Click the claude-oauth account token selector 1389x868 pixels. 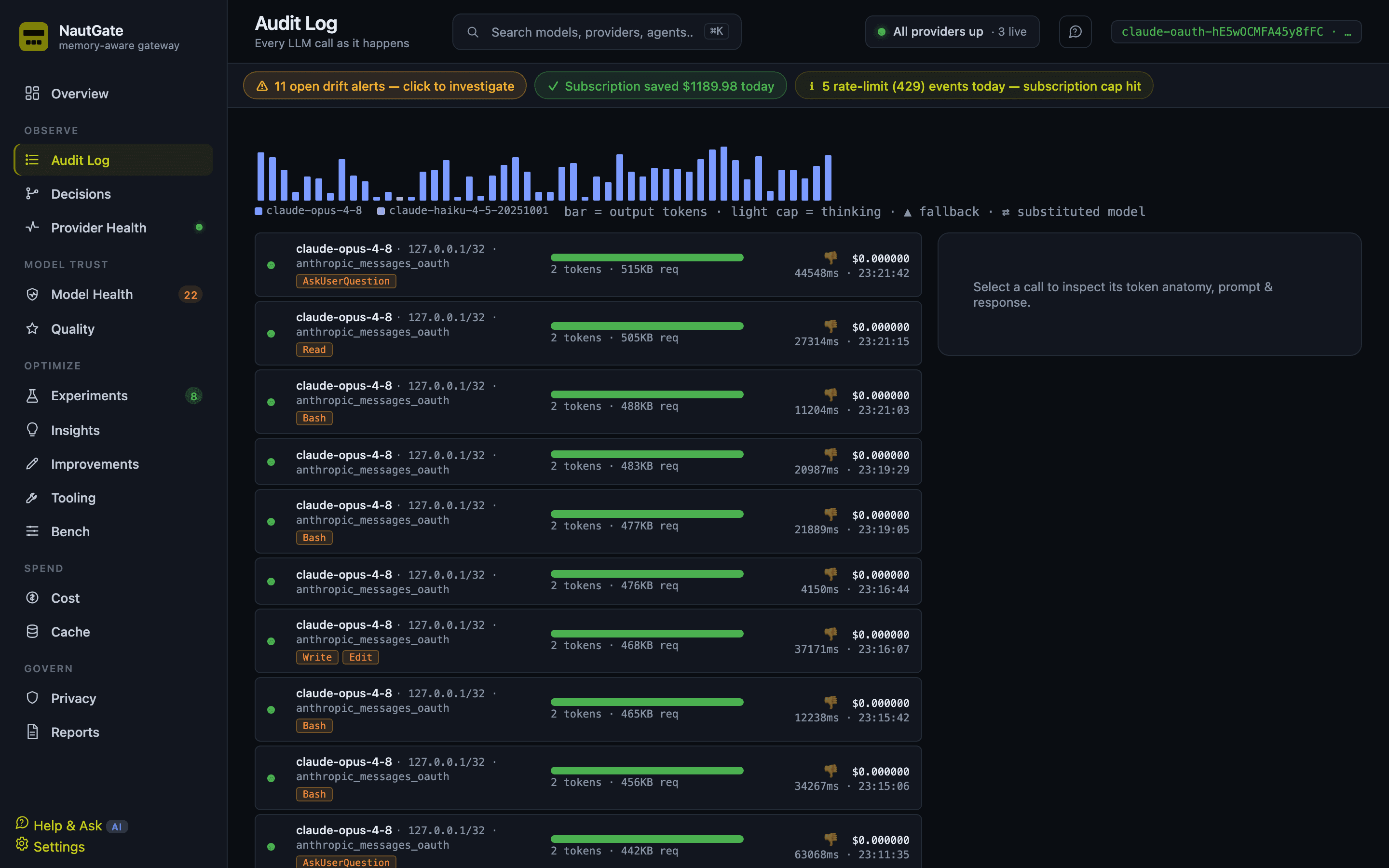click(x=1236, y=31)
